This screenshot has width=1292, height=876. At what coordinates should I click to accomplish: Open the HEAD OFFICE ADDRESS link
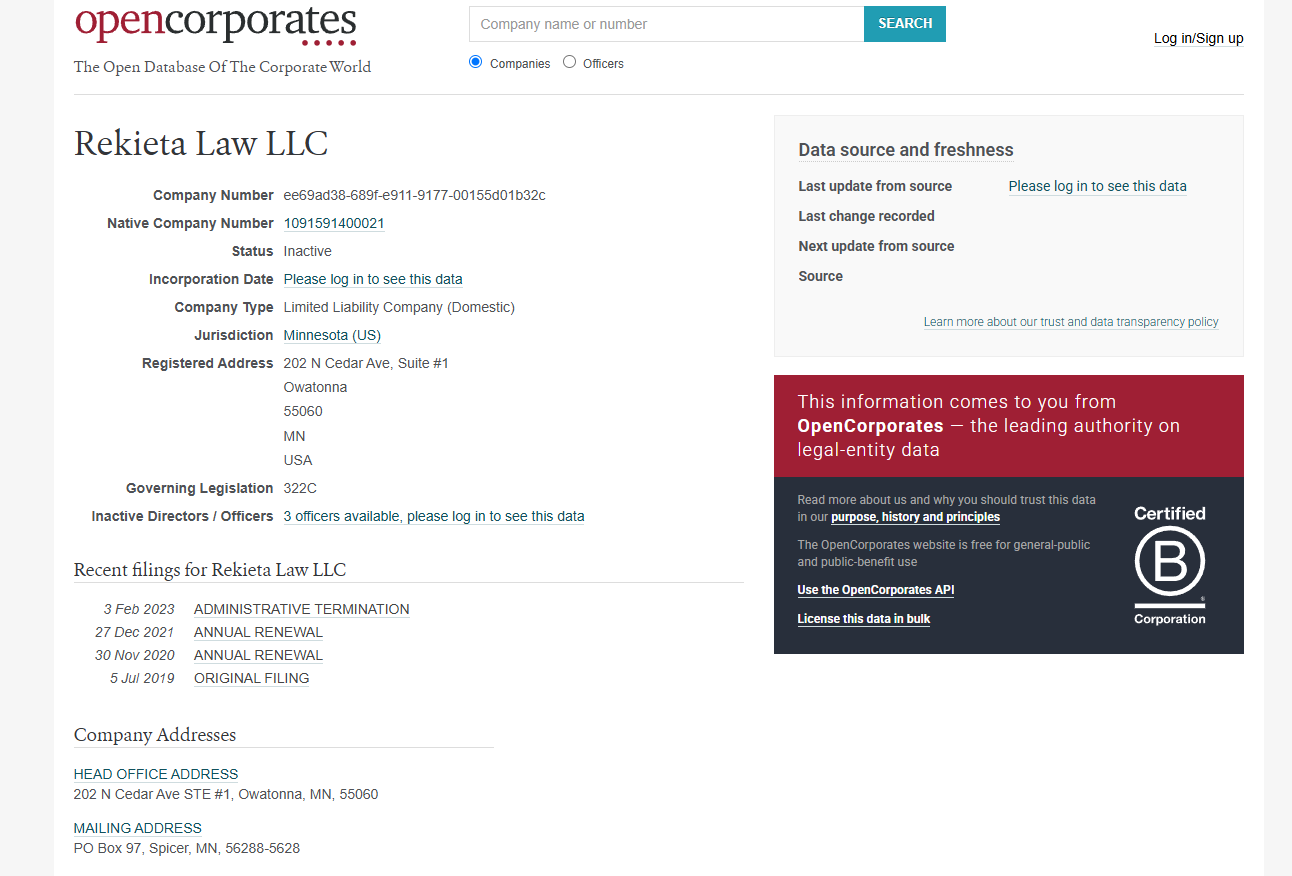tap(156, 774)
